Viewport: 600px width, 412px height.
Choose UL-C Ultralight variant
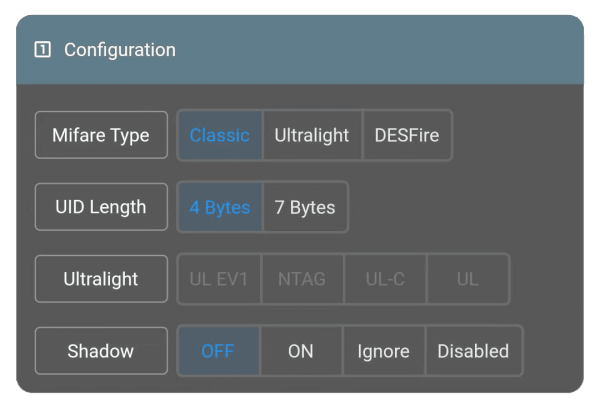(x=385, y=279)
